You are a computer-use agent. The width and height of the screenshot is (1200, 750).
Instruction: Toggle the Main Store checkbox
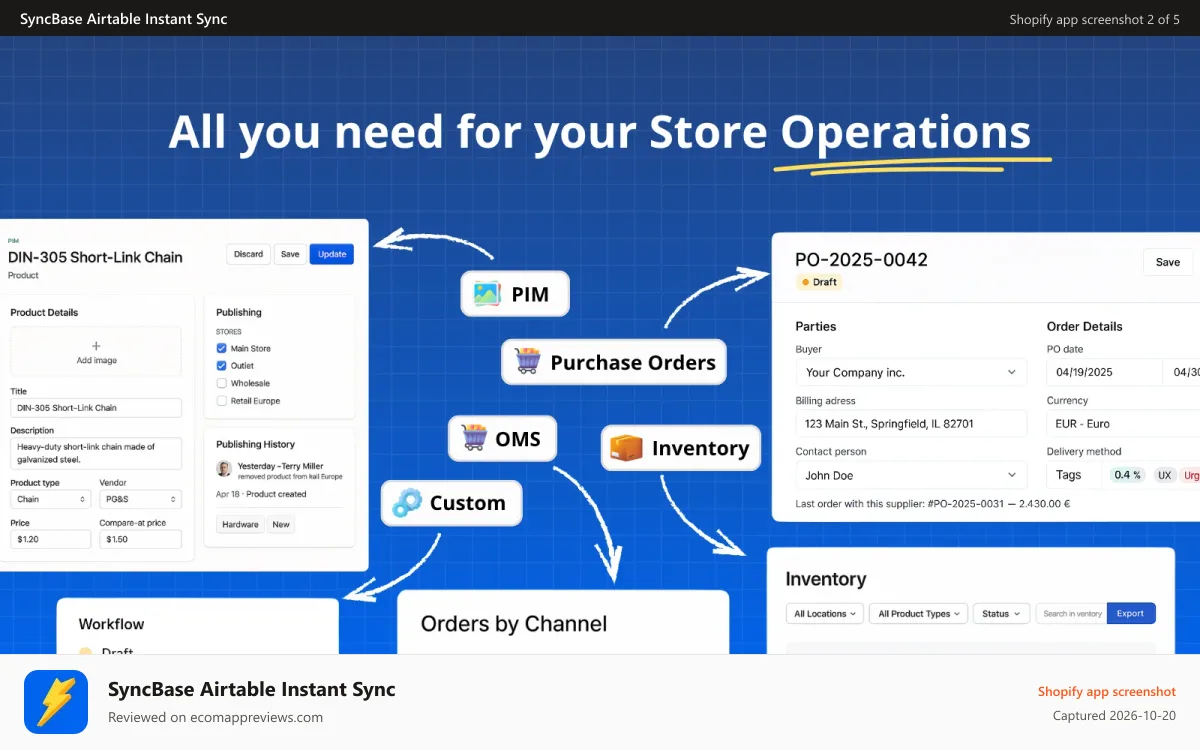pos(222,348)
